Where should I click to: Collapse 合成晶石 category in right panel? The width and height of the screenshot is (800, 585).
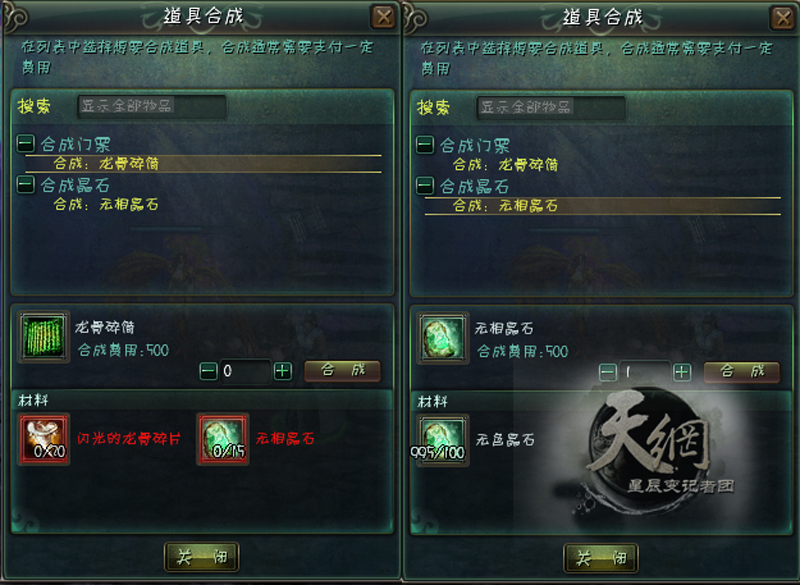point(425,186)
